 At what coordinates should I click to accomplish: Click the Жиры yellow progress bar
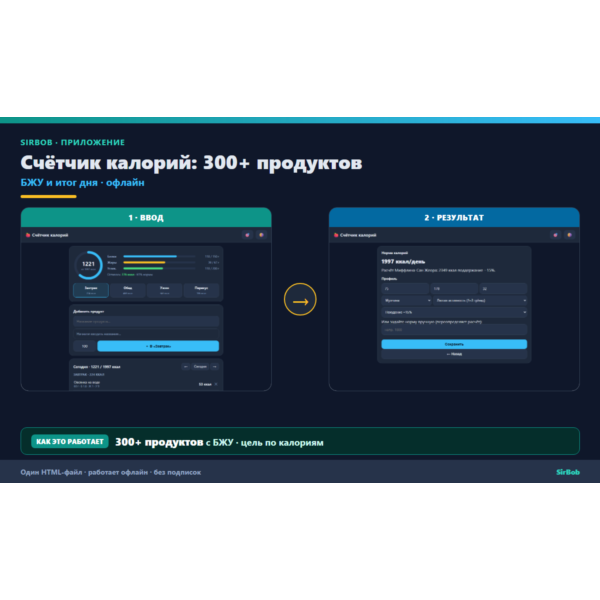[159, 262]
